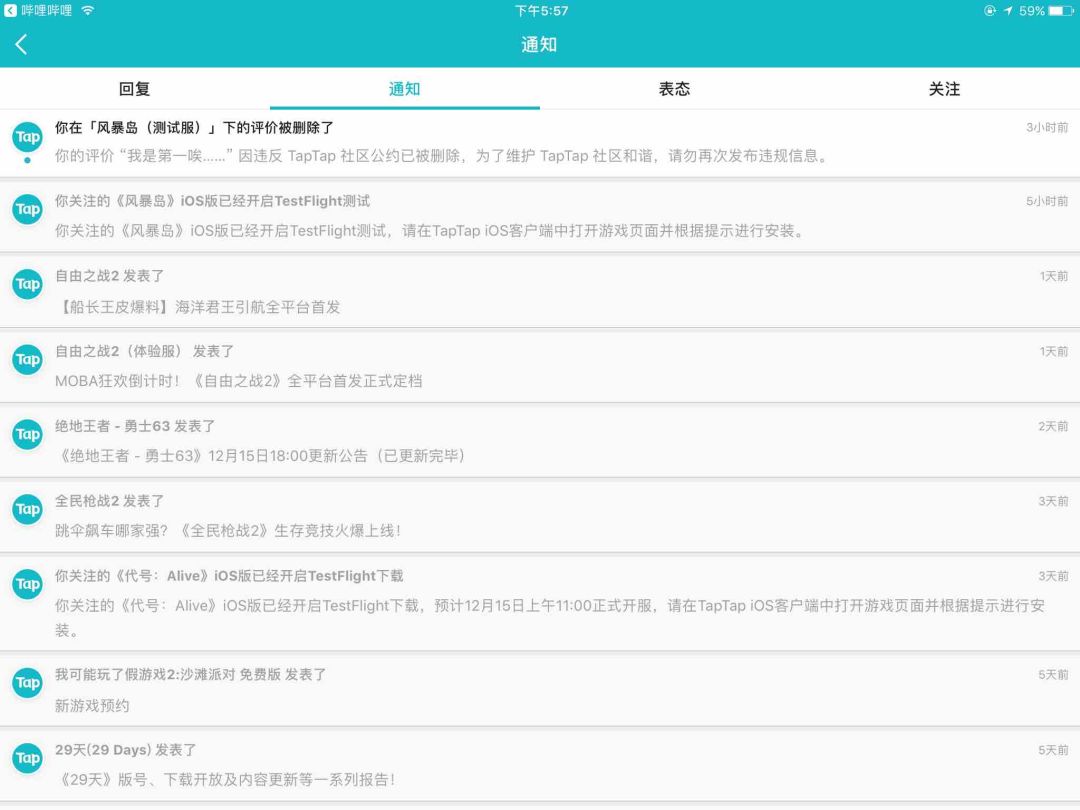This screenshot has height=810, width=1080.
Task: Tap Tap avatar beside 29天(29 Days)
Action: (28, 758)
